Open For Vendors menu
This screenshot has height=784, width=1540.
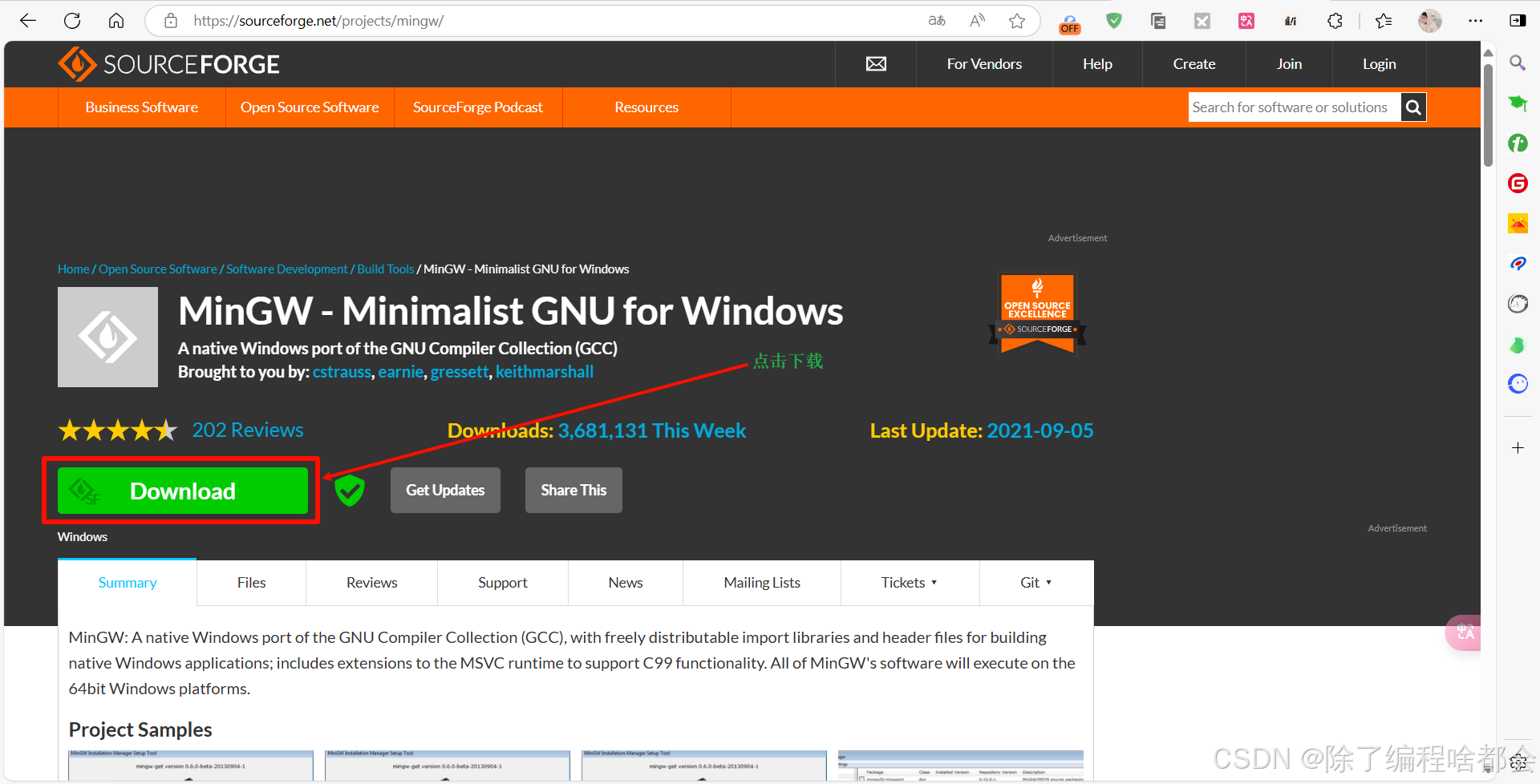(x=984, y=64)
